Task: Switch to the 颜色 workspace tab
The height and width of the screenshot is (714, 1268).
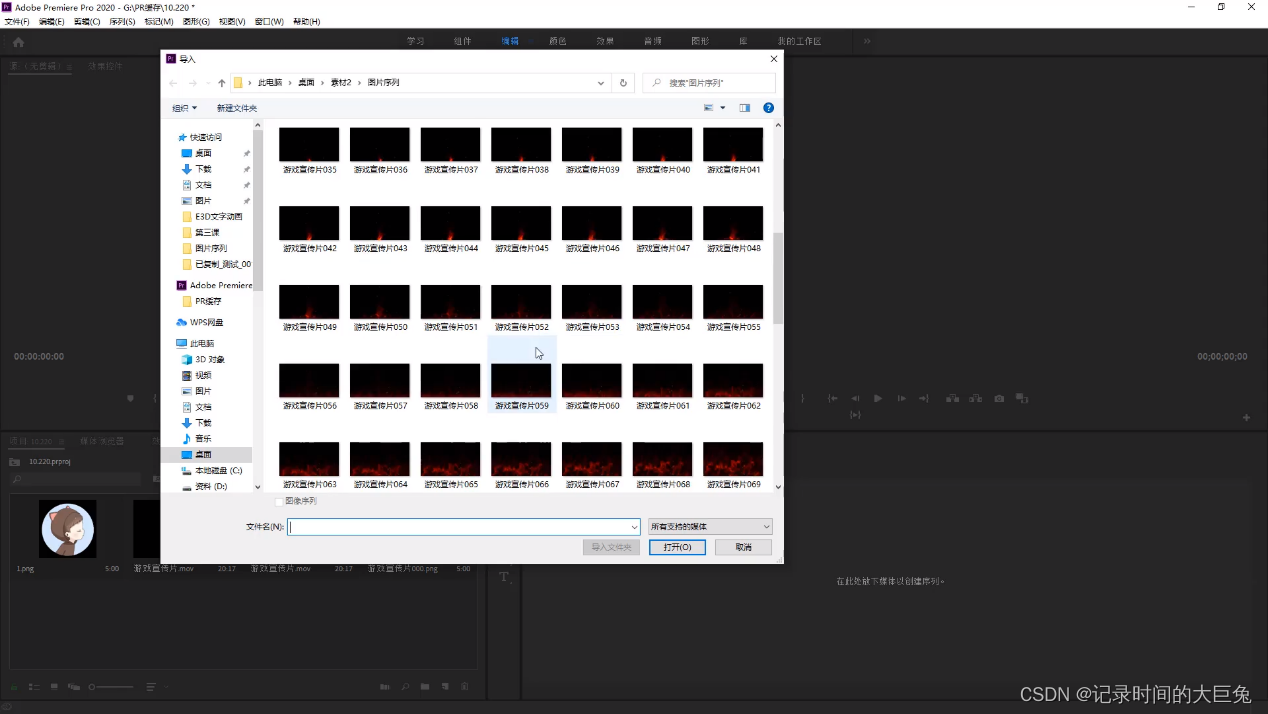Action: click(x=558, y=41)
